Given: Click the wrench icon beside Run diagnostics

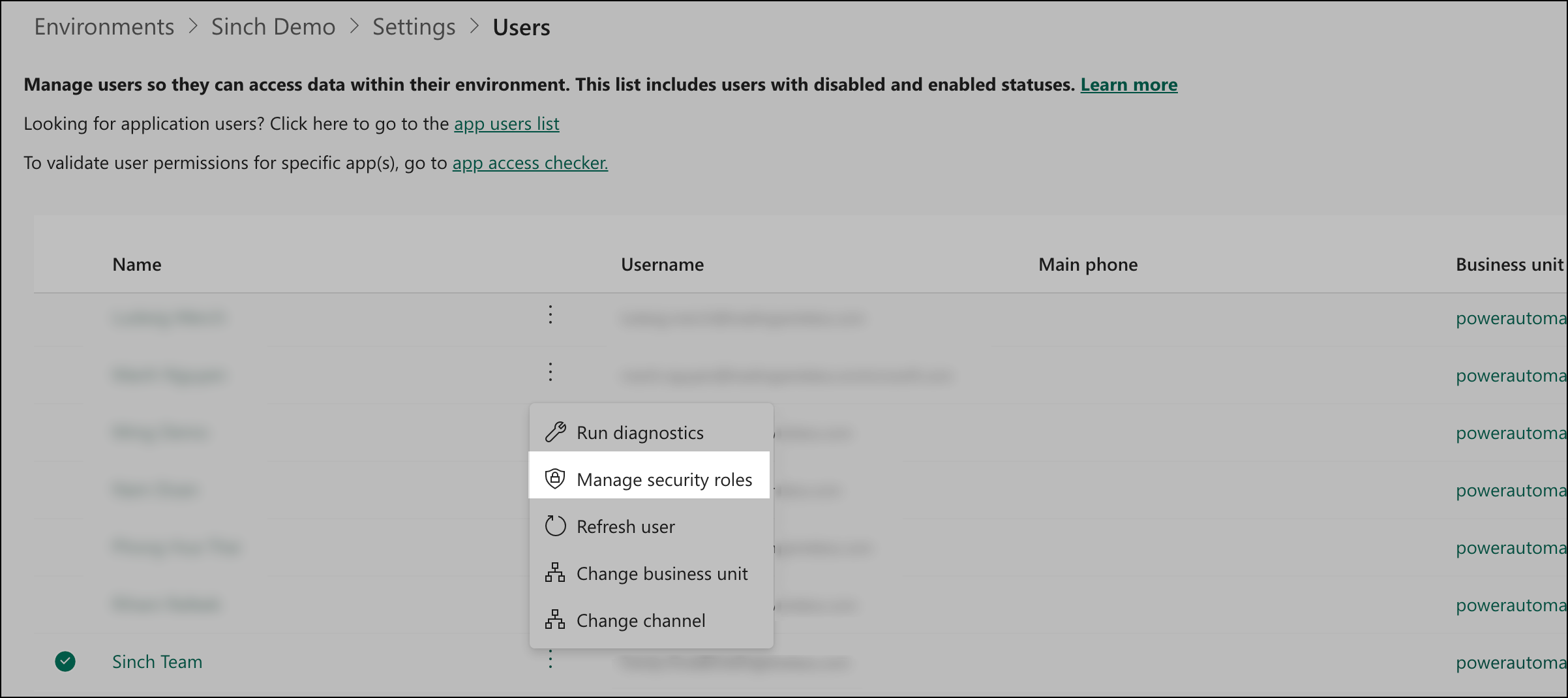Looking at the screenshot, I should click(555, 432).
